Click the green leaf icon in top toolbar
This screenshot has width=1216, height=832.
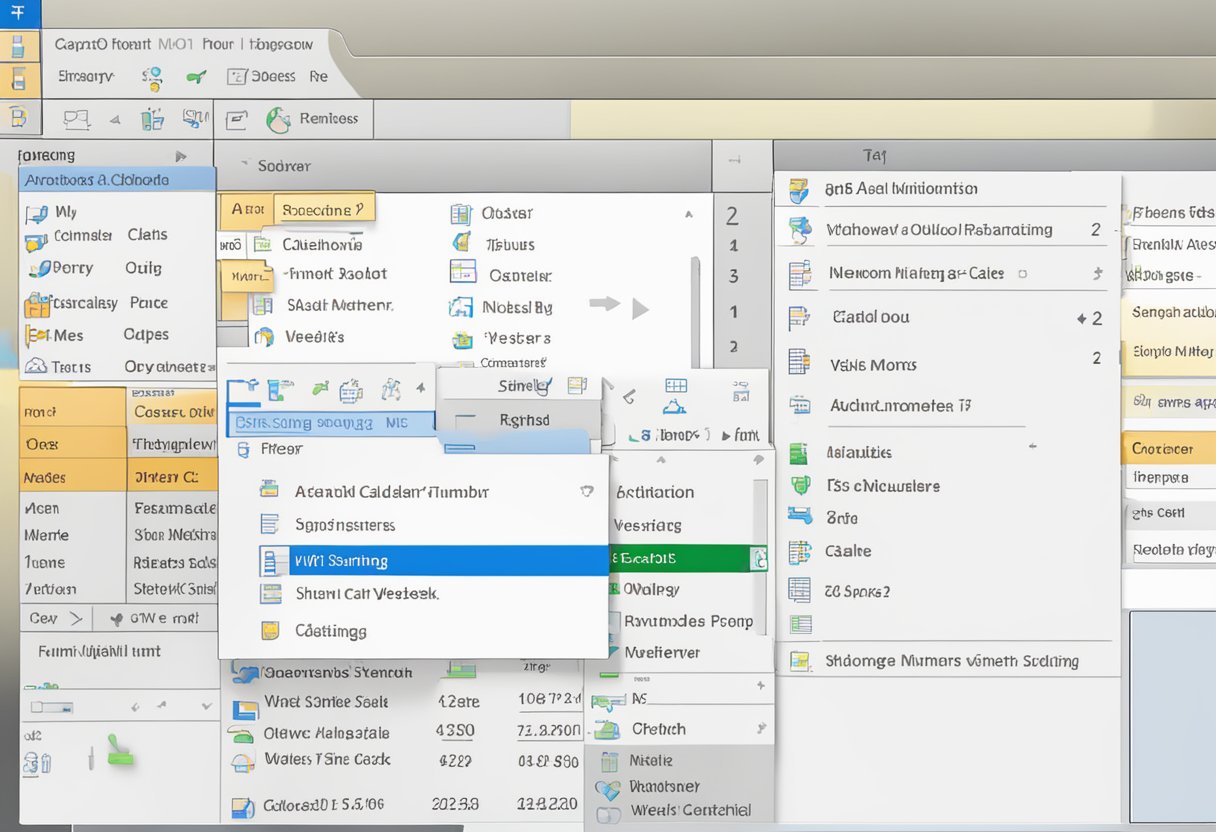coord(197,76)
